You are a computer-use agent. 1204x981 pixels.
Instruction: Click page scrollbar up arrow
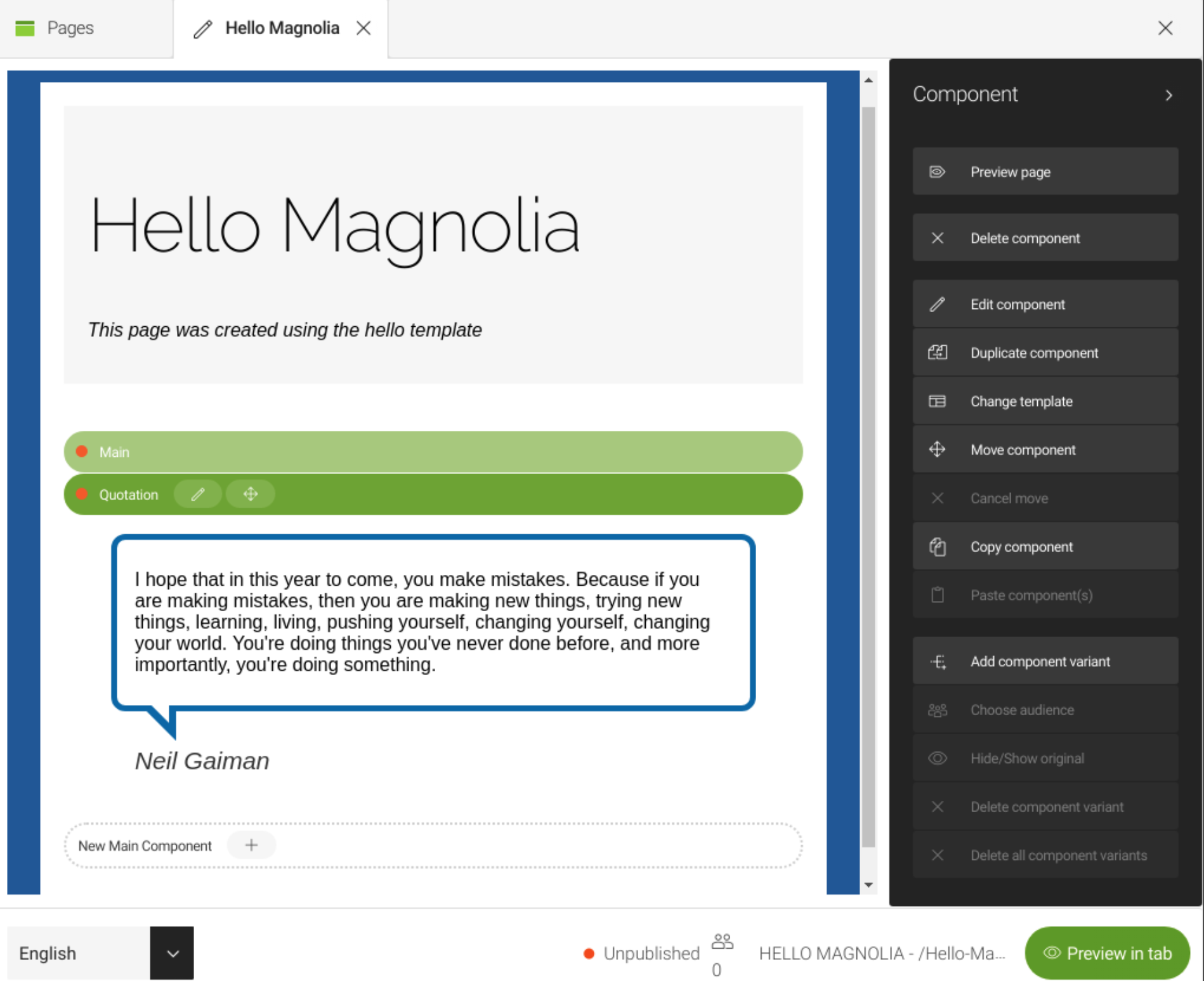pyautogui.click(x=868, y=80)
